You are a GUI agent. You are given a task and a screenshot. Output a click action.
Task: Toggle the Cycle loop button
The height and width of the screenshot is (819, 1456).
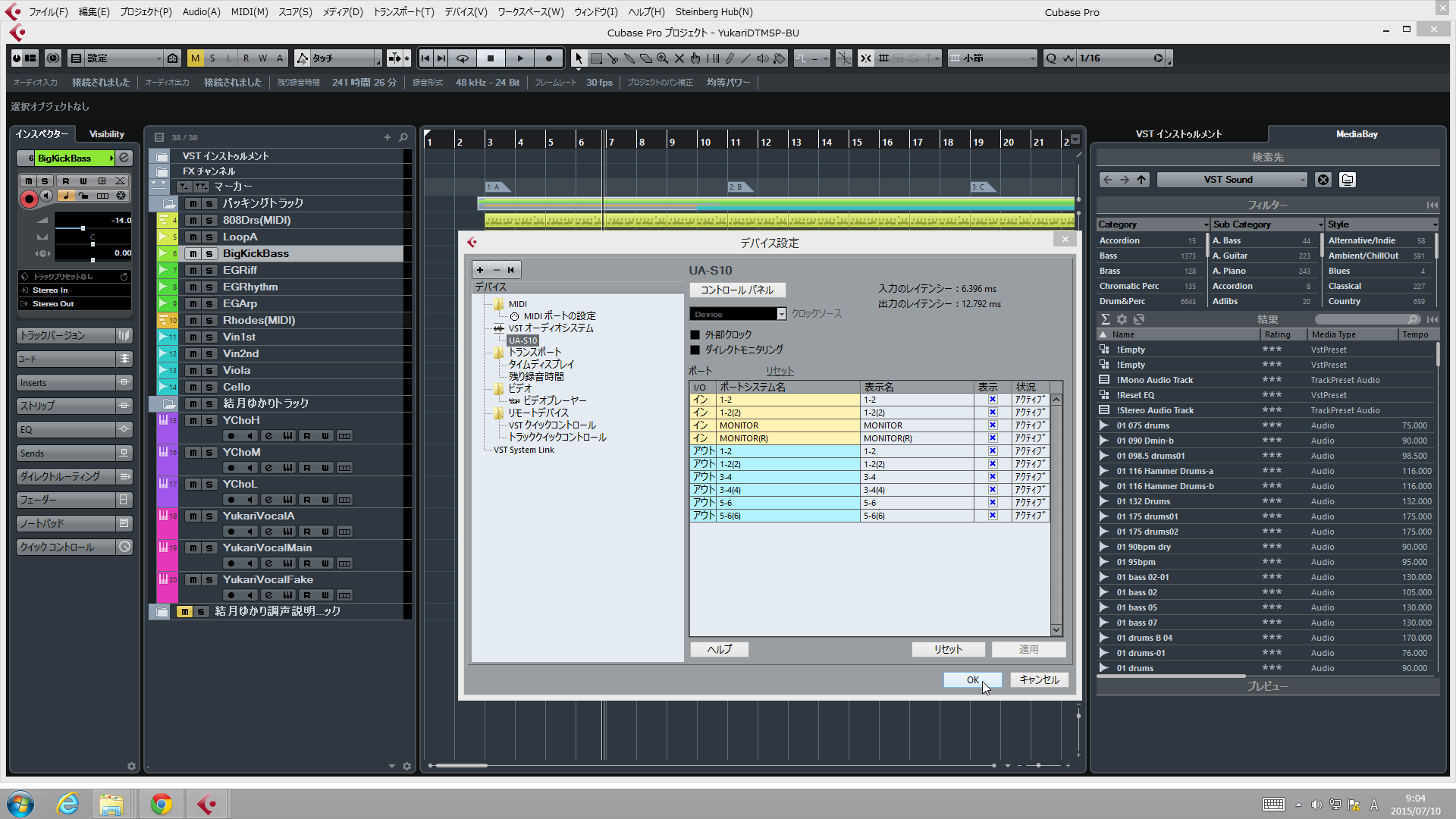pos(462,58)
